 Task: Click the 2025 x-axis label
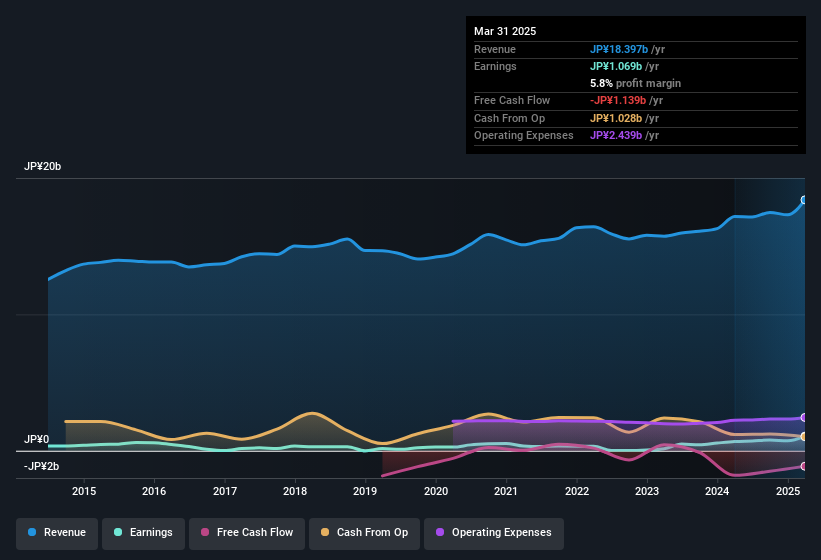[788, 491]
